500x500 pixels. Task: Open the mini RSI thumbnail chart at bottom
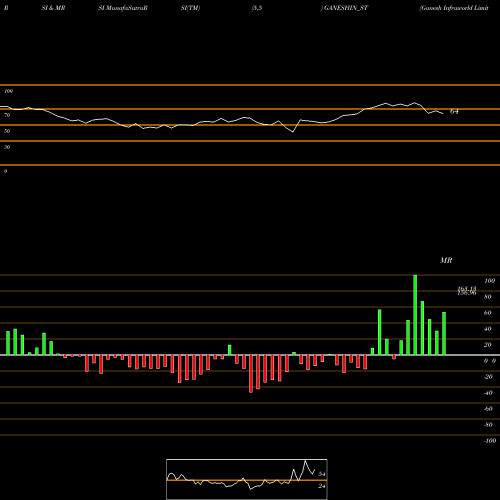(x=247, y=479)
